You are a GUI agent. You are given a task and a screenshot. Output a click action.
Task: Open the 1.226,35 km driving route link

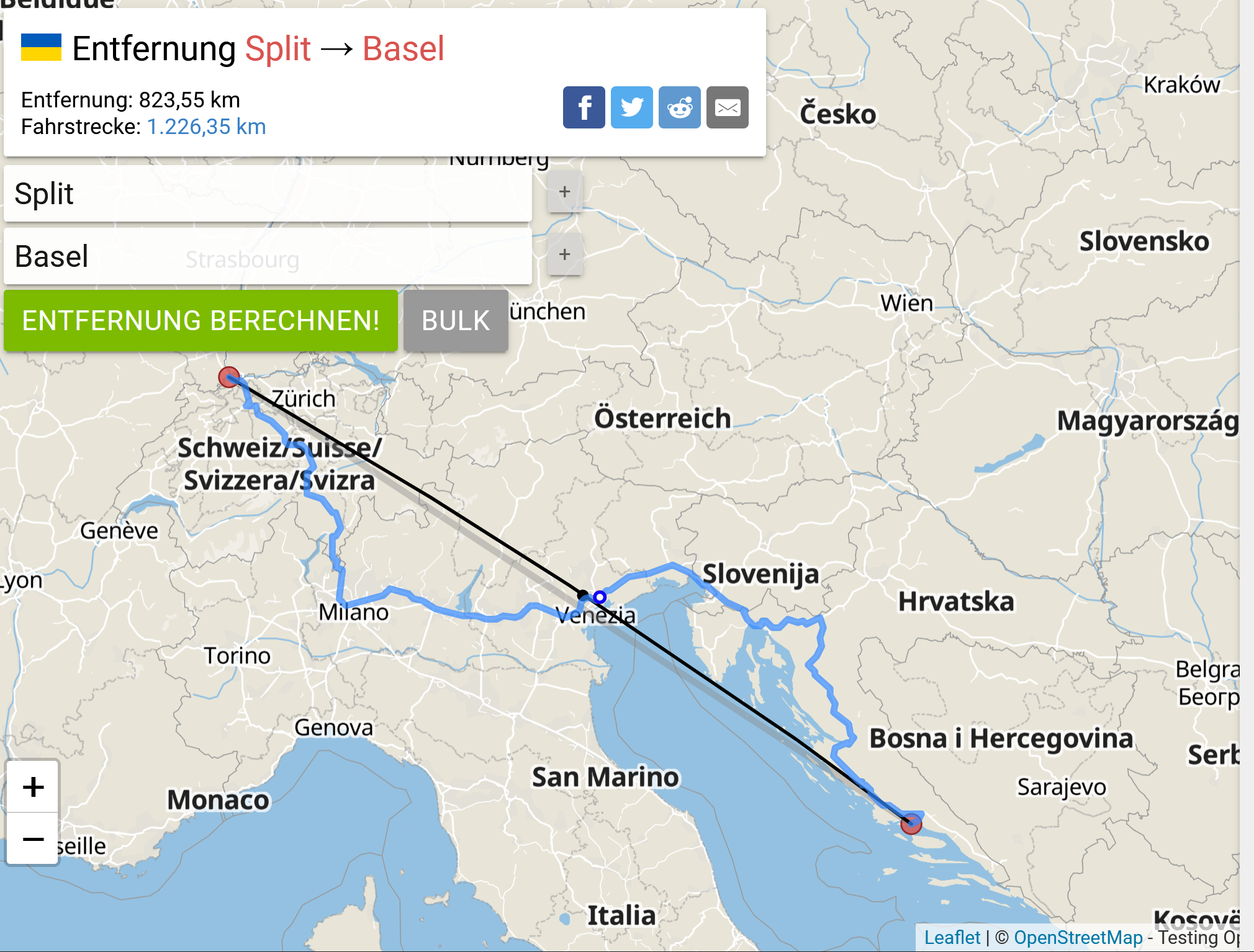click(x=206, y=127)
